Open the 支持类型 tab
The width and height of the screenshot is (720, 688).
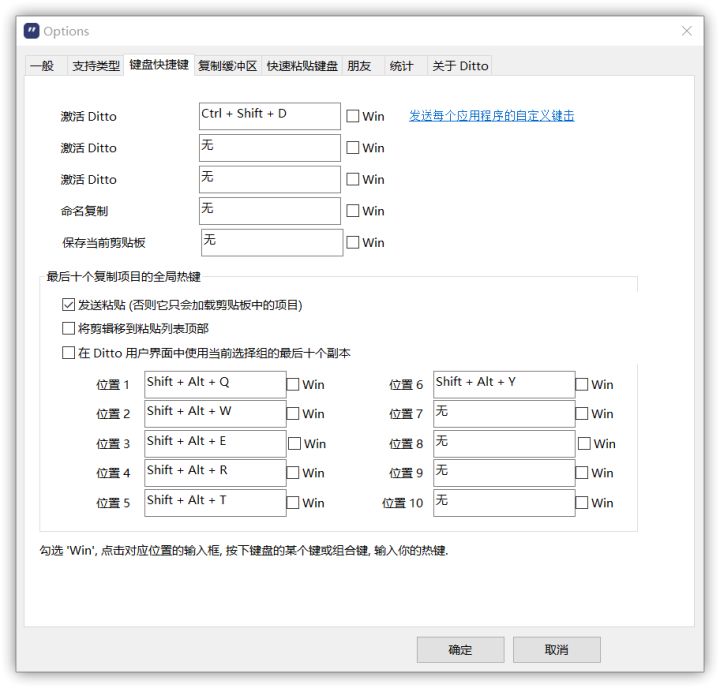click(96, 66)
